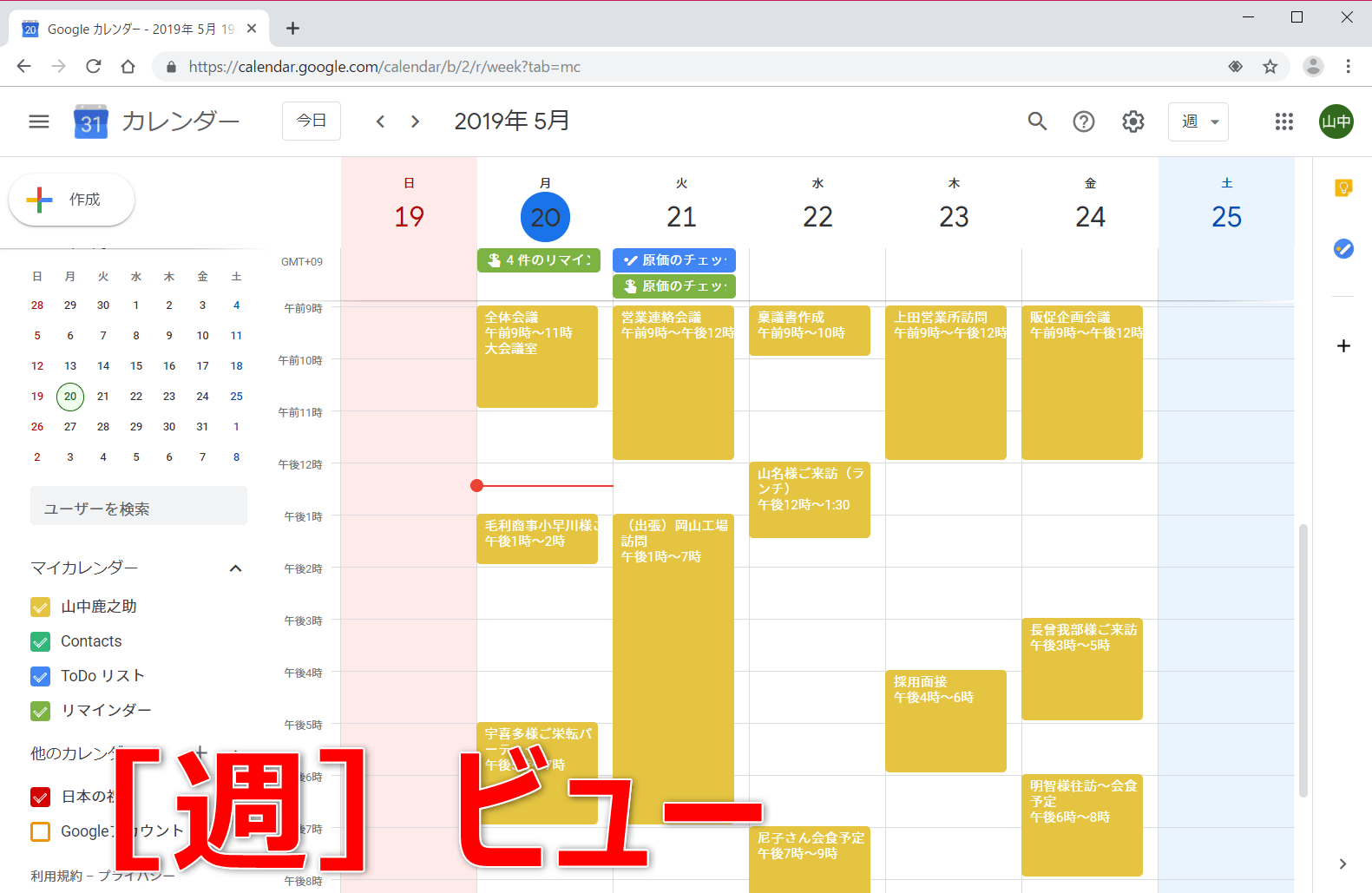Toggle the リマインダー calendar checkbox
Image resolution: width=1372 pixels, height=893 pixels.
click(x=41, y=712)
